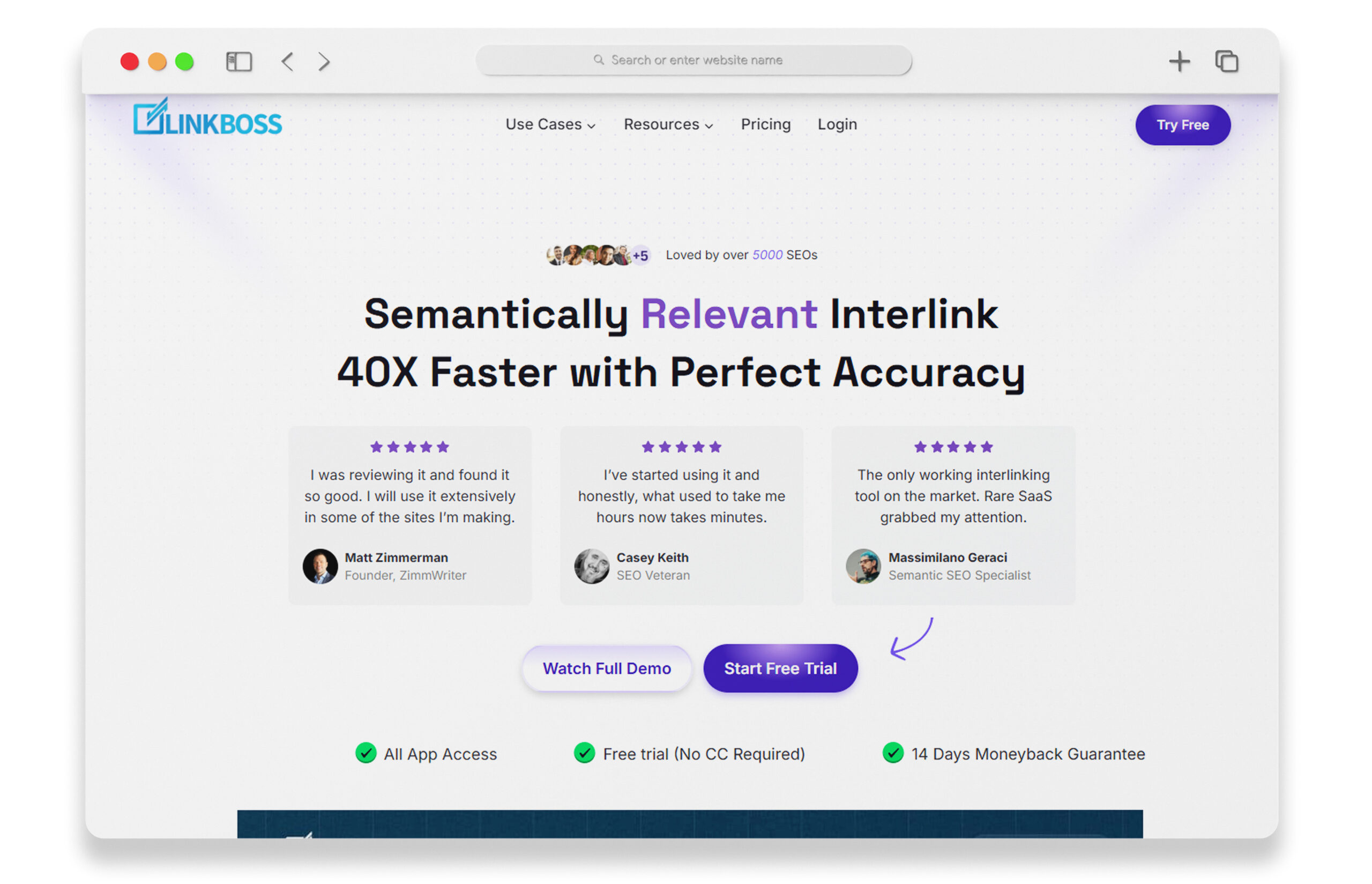Viewport: 1372px width, 884px height.
Task: Click Massimilano Geraci's avatar photo
Action: (862, 566)
